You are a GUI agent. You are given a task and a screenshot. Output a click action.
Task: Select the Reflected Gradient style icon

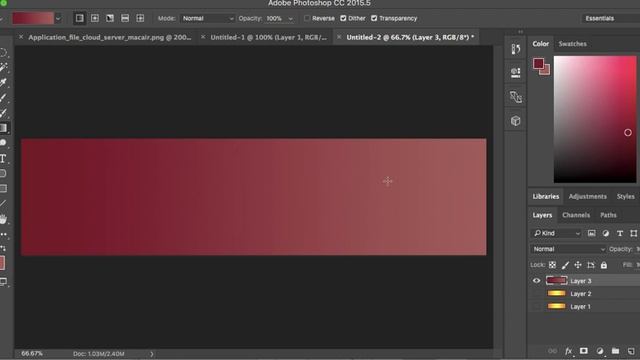pos(125,18)
